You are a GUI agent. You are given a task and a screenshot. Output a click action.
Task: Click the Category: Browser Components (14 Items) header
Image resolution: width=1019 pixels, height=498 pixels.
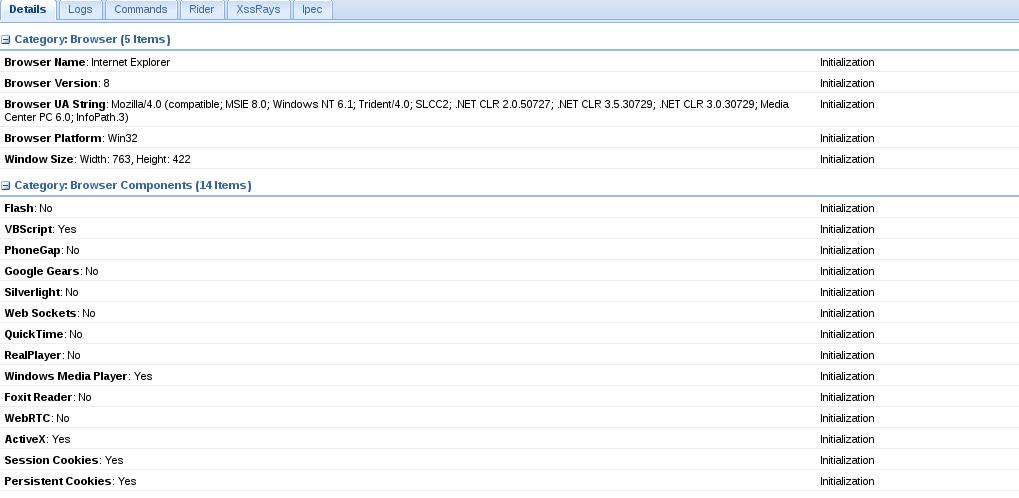click(x=133, y=185)
